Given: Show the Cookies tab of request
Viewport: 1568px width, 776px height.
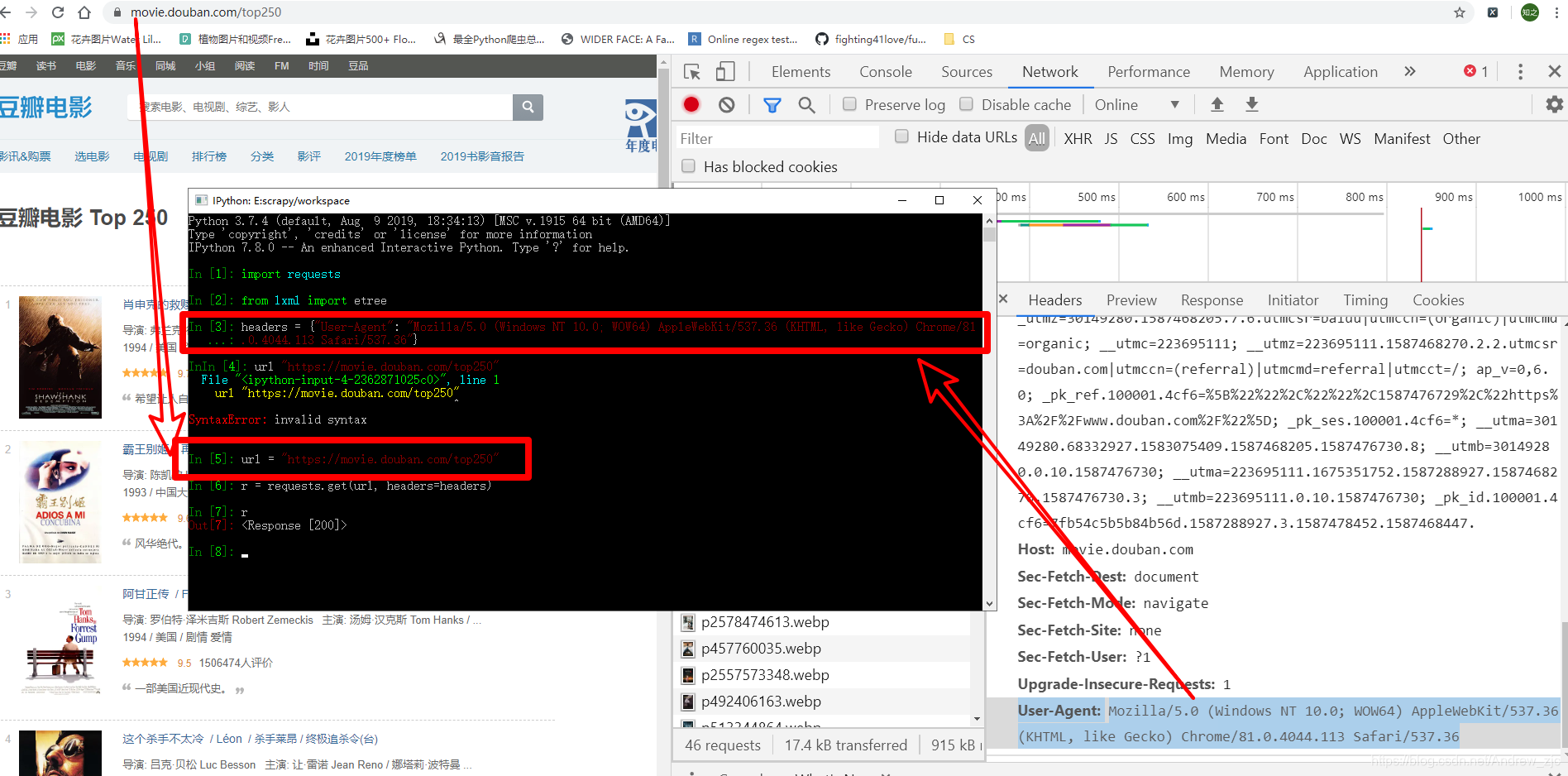Looking at the screenshot, I should point(1438,300).
